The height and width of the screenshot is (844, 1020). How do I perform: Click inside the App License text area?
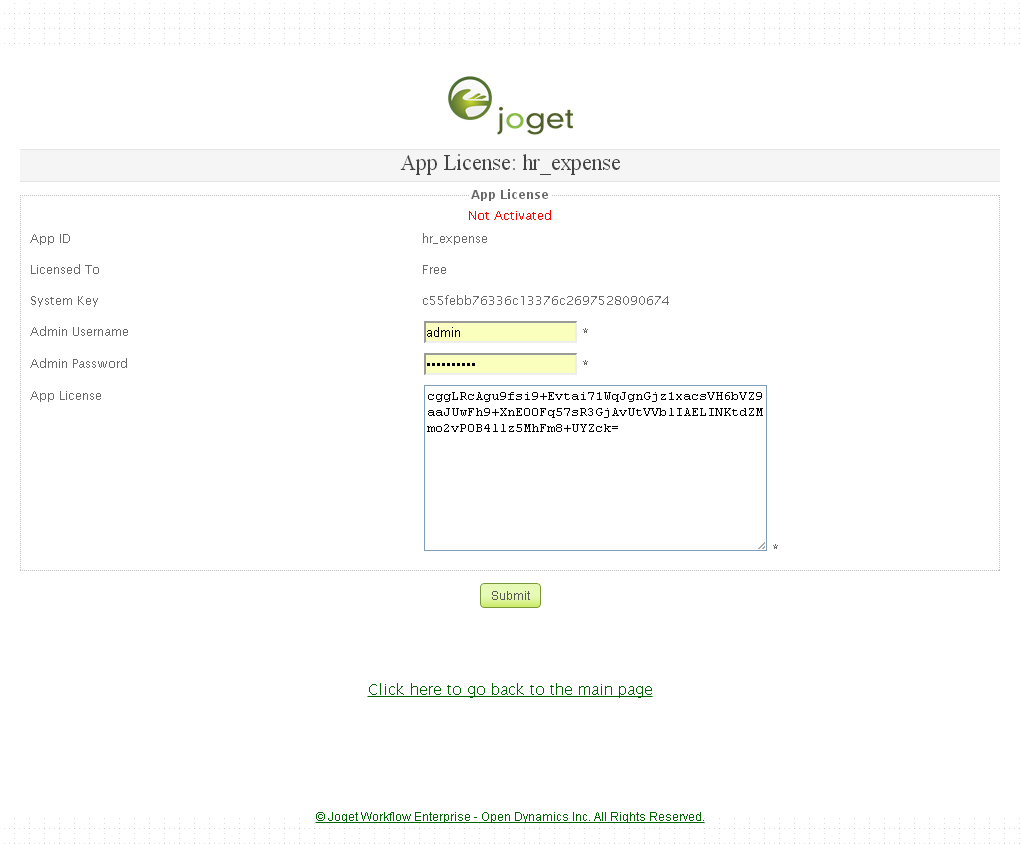pyautogui.click(x=595, y=480)
